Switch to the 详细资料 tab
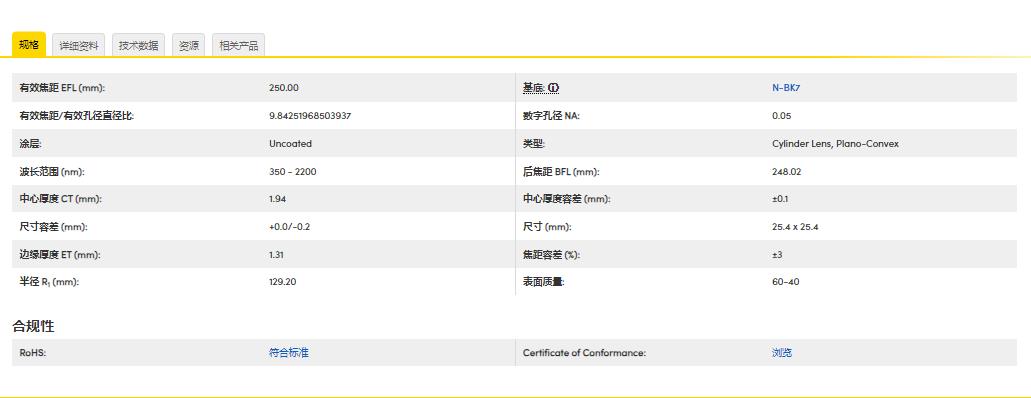 pyautogui.click(x=79, y=45)
